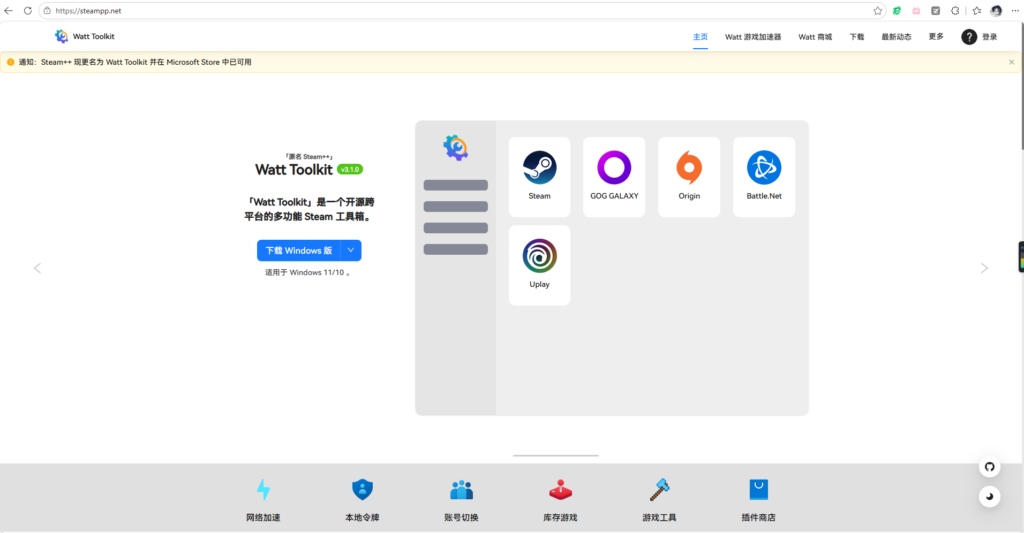Click the 游戏工具 hammer feature icon
The image size is (1024, 533).
(x=660, y=490)
